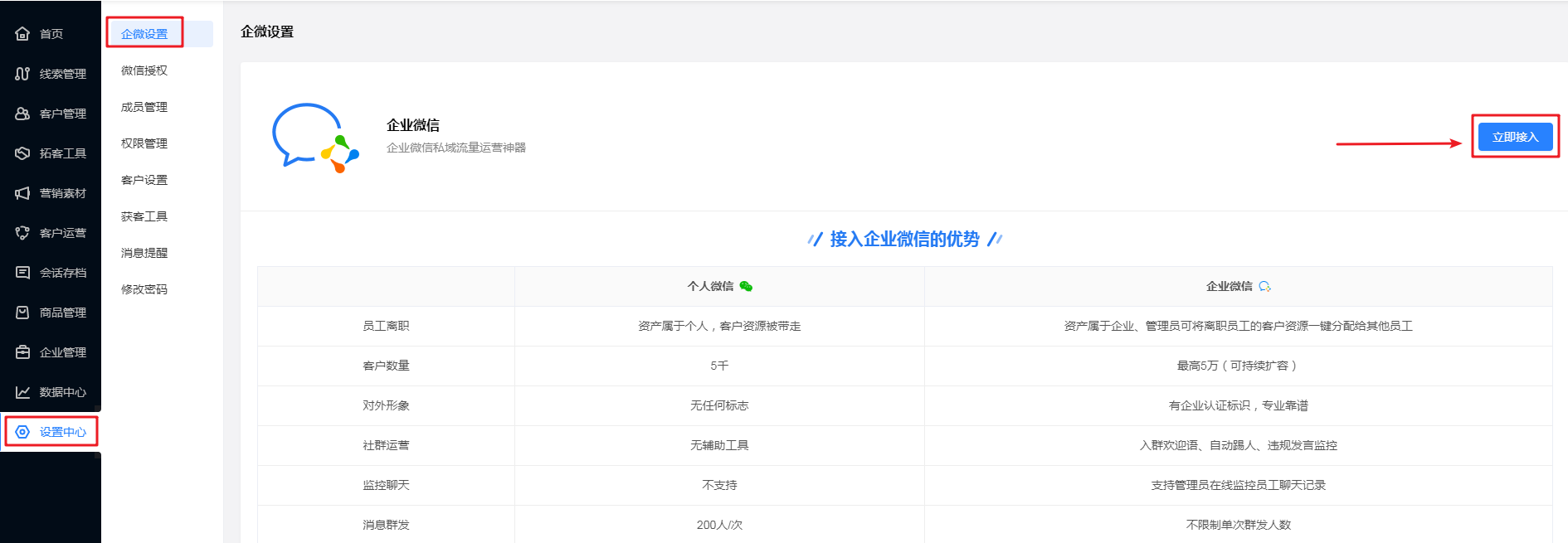Select the 企微设置 submenu item
The width and height of the screenshot is (1568, 543).
pyautogui.click(x=144, y=34)
